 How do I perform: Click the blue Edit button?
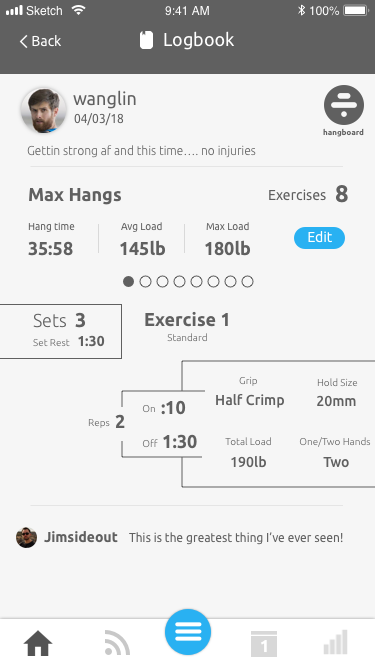pyautogui.click(x=319, y=237)
